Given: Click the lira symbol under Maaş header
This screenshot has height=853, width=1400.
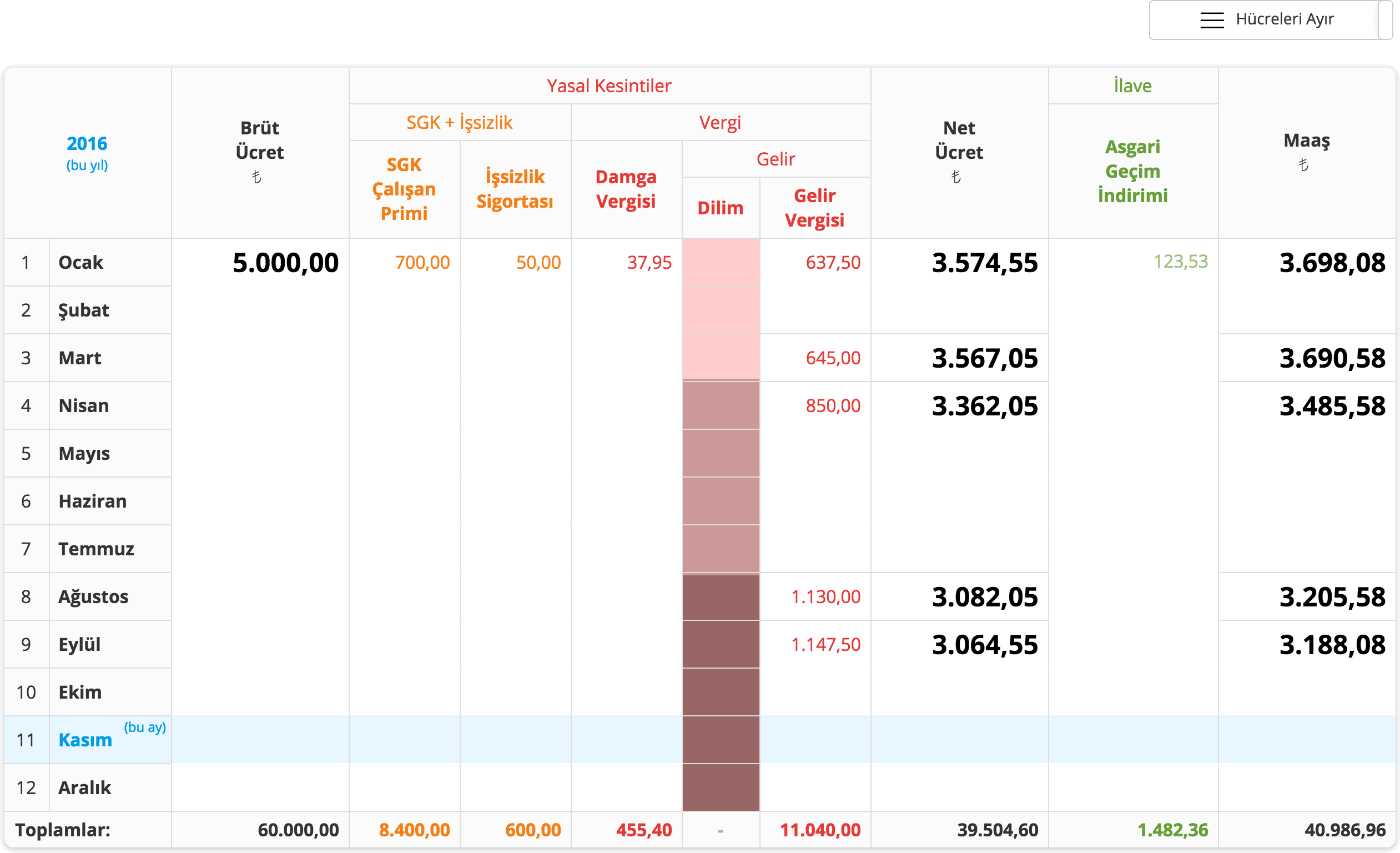Looking at the screenshot, I should coord(1304,165).
